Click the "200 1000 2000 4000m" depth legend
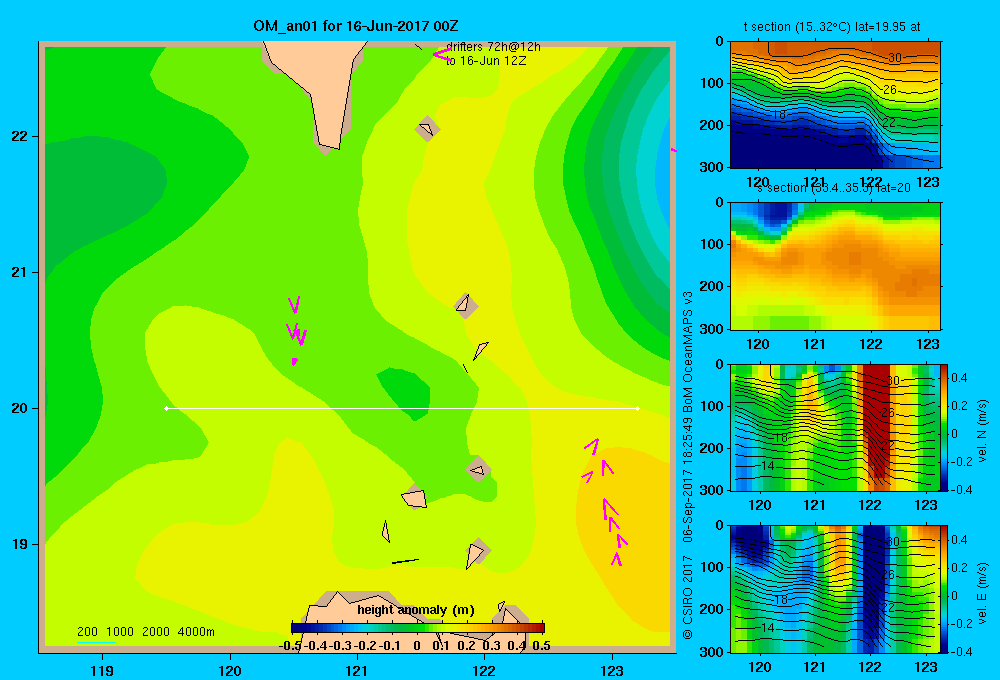The width and height of the screenshot is (1000, 680). [145, 632]
